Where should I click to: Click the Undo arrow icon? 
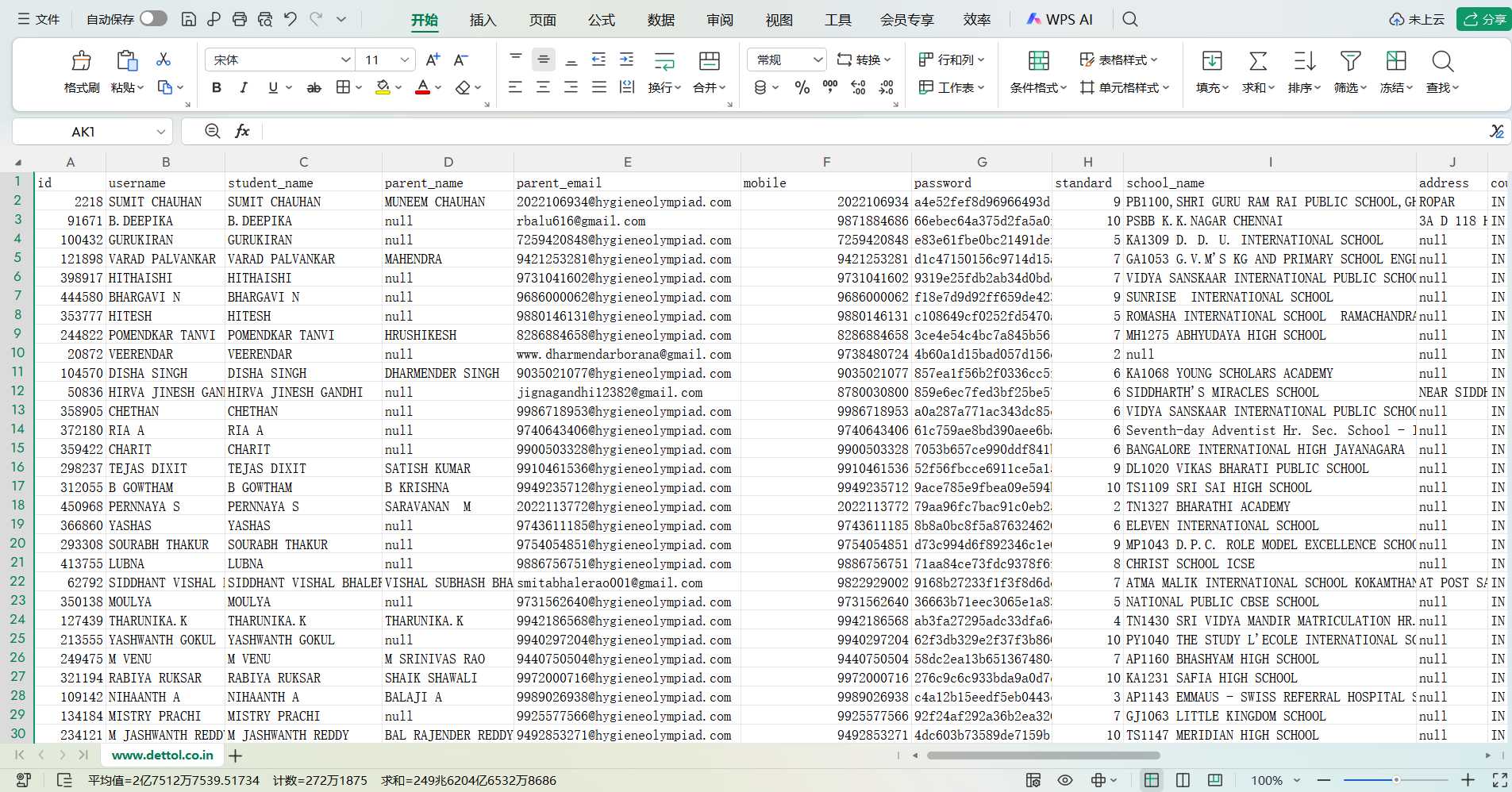(290, 19)
